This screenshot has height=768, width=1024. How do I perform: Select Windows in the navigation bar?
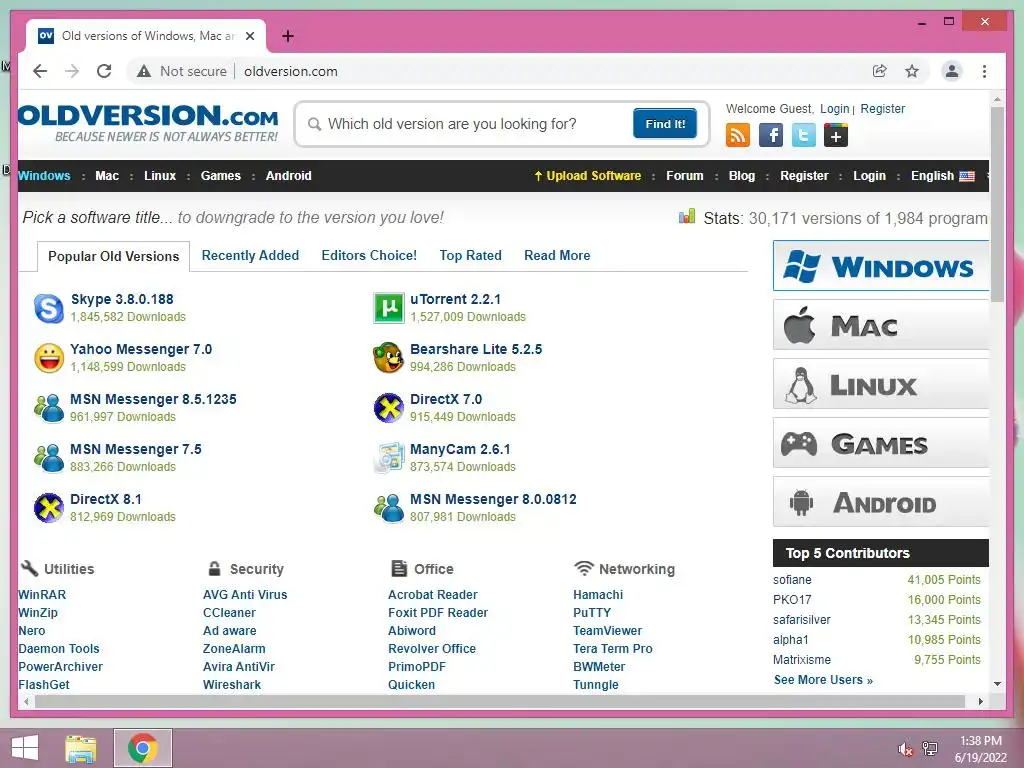click(x=44, y=176)
